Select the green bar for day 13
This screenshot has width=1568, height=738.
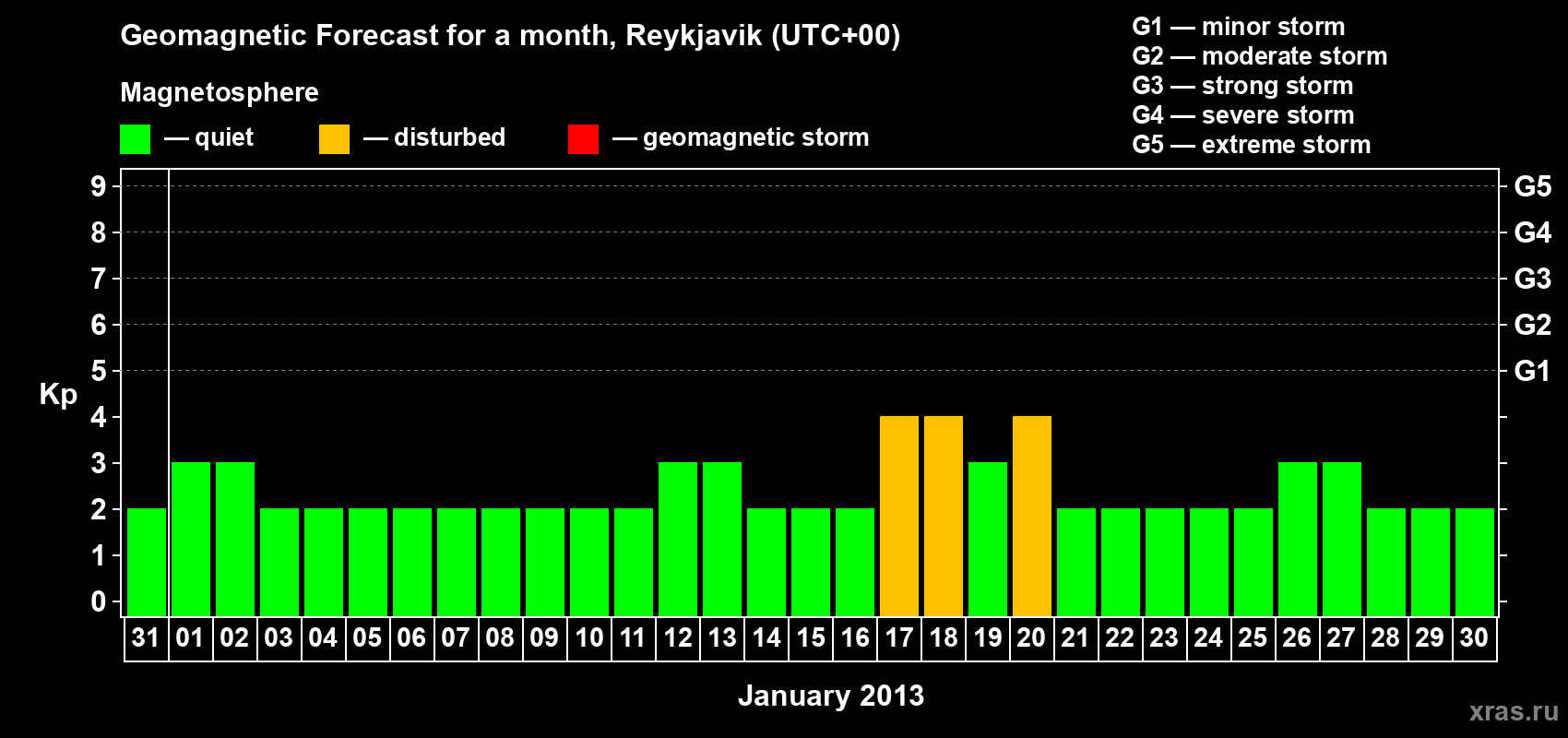click(x=722, y=539)
